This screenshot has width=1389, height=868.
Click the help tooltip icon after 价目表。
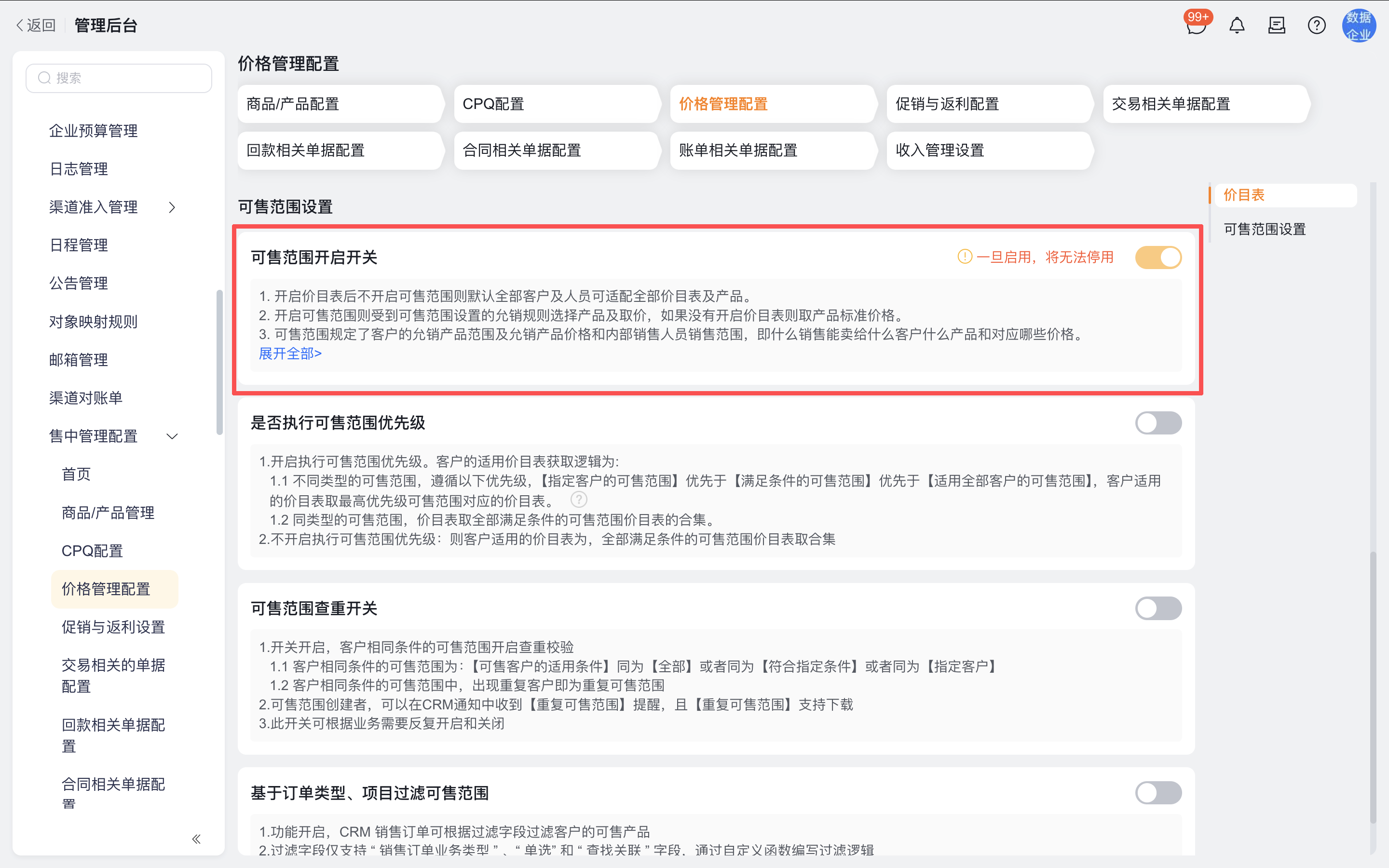click(x=579, y=500)
